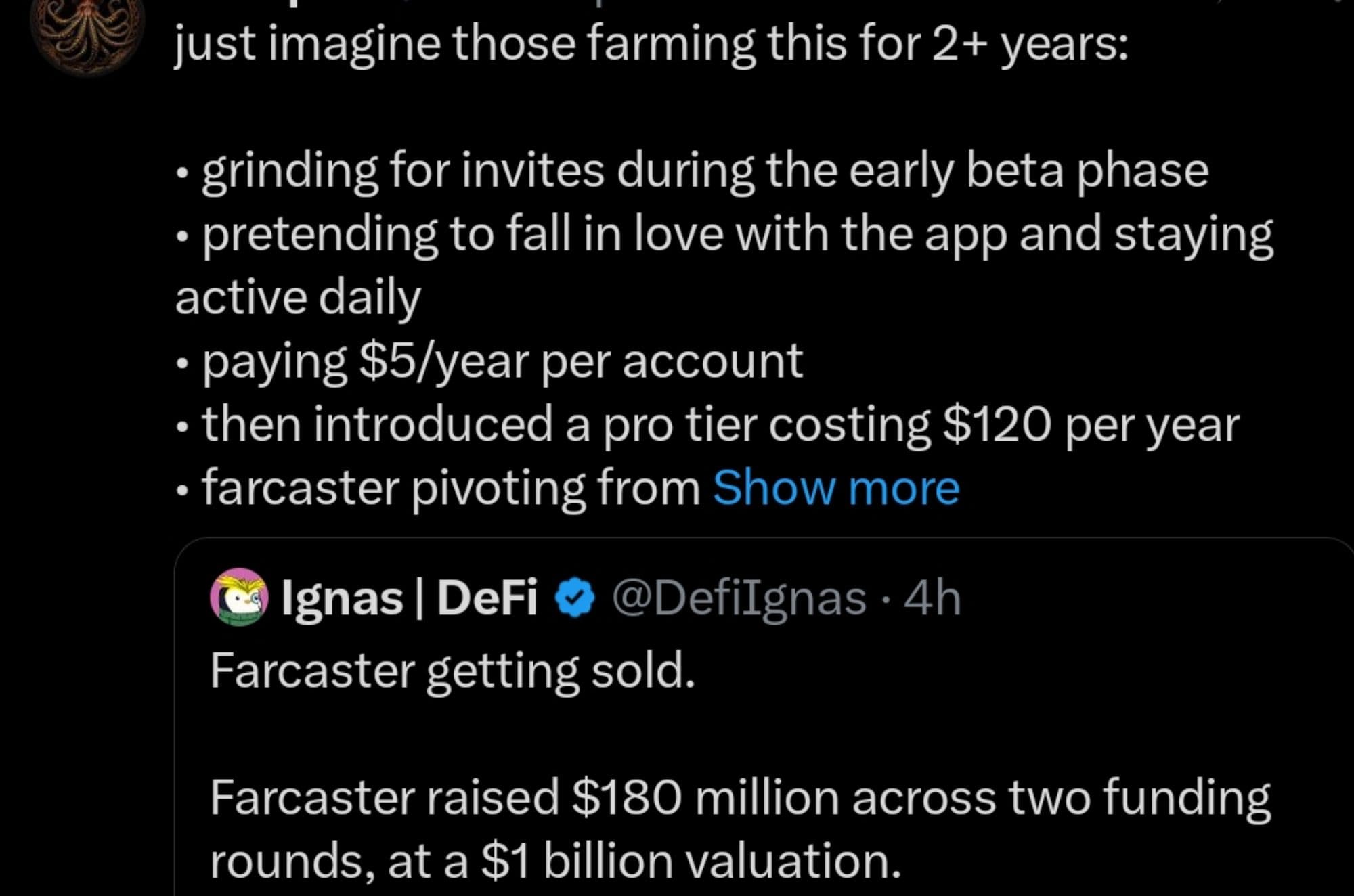Click the "grinding for invites" bullet line

point(704,171)
